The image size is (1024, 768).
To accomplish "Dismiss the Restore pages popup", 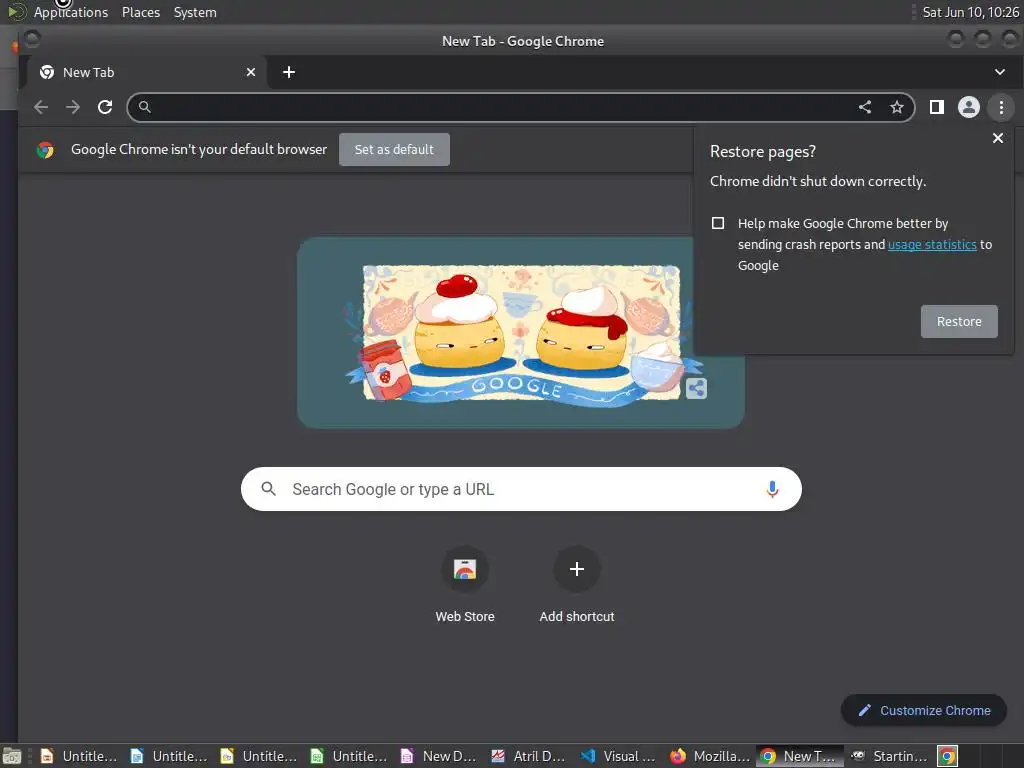I will 998,138.
